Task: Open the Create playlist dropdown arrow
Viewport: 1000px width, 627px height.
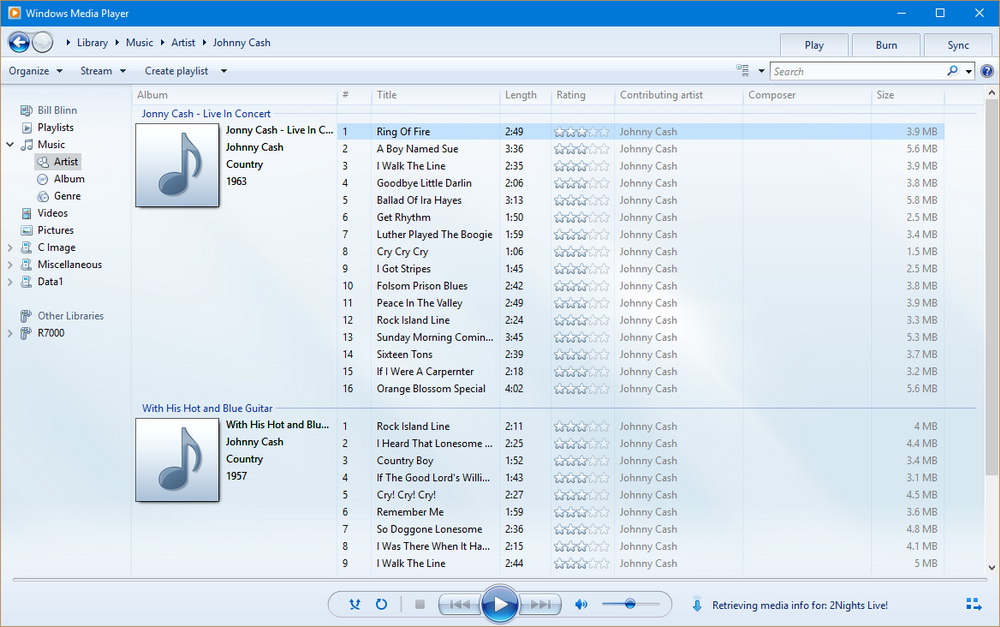Action: pos(224,71)
